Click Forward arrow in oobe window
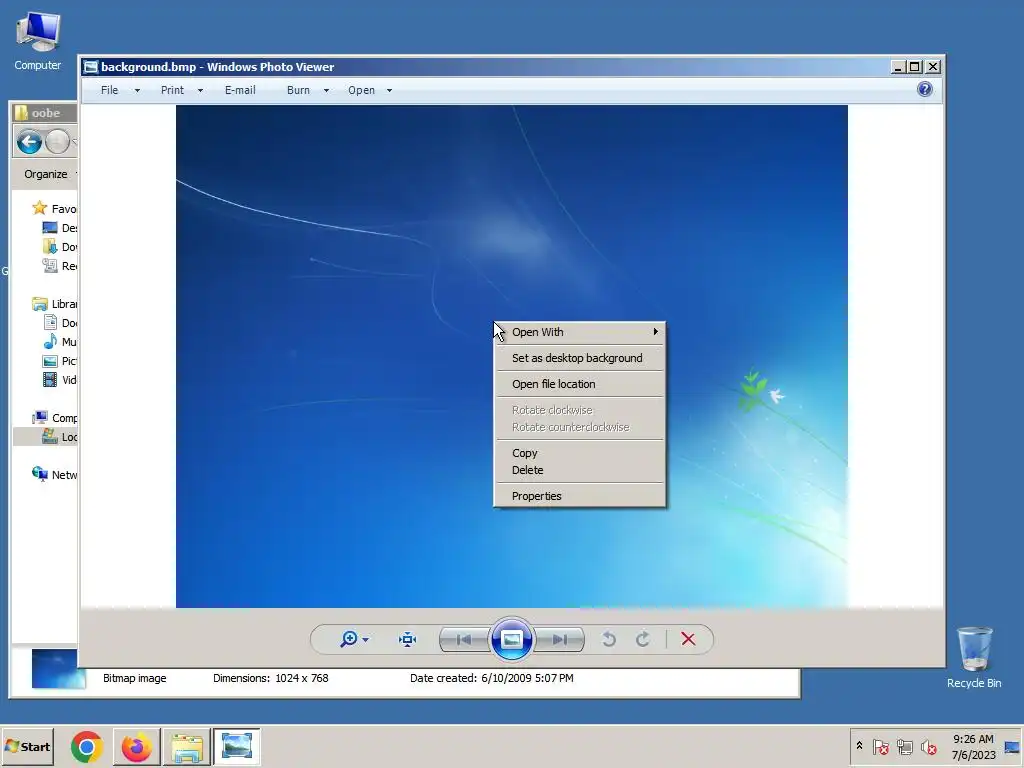Screen dimensions: 1024x768 coord(57,142)
